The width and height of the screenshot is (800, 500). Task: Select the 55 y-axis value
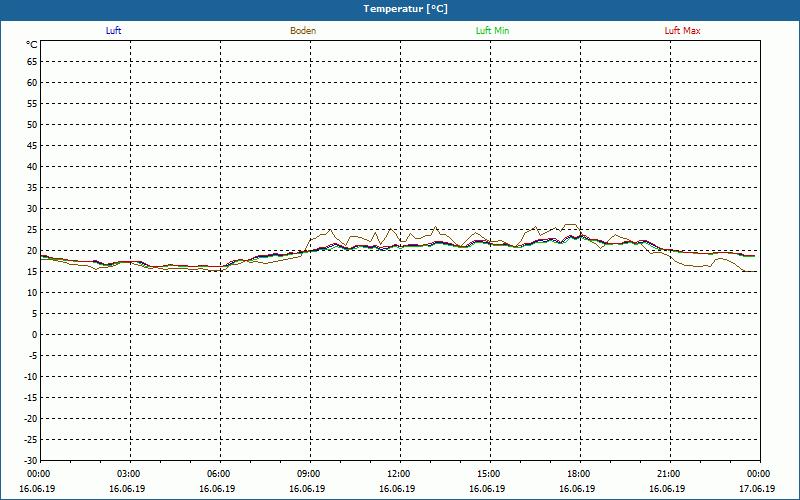tap(32, 104)
